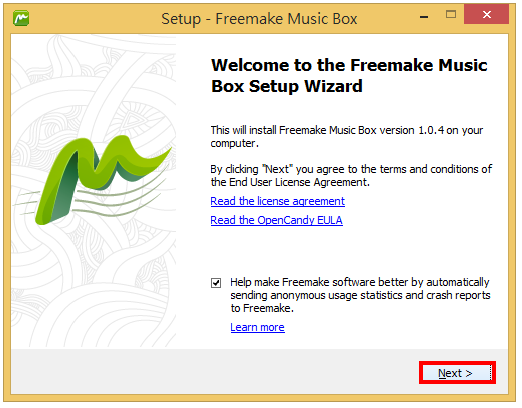Click the large green Freemake logo

(103, 180)
